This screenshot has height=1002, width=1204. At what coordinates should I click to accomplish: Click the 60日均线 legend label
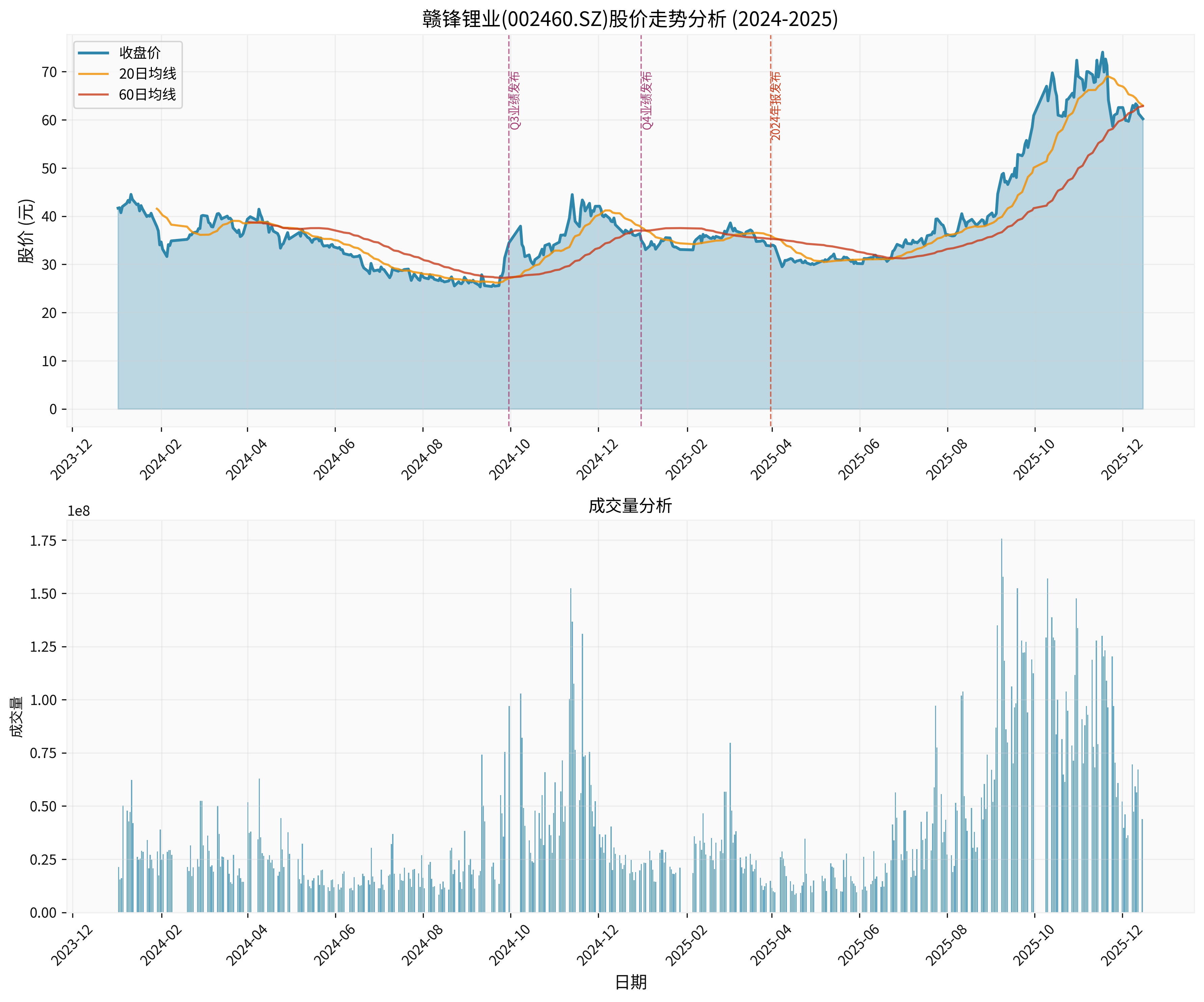[147, 94]
